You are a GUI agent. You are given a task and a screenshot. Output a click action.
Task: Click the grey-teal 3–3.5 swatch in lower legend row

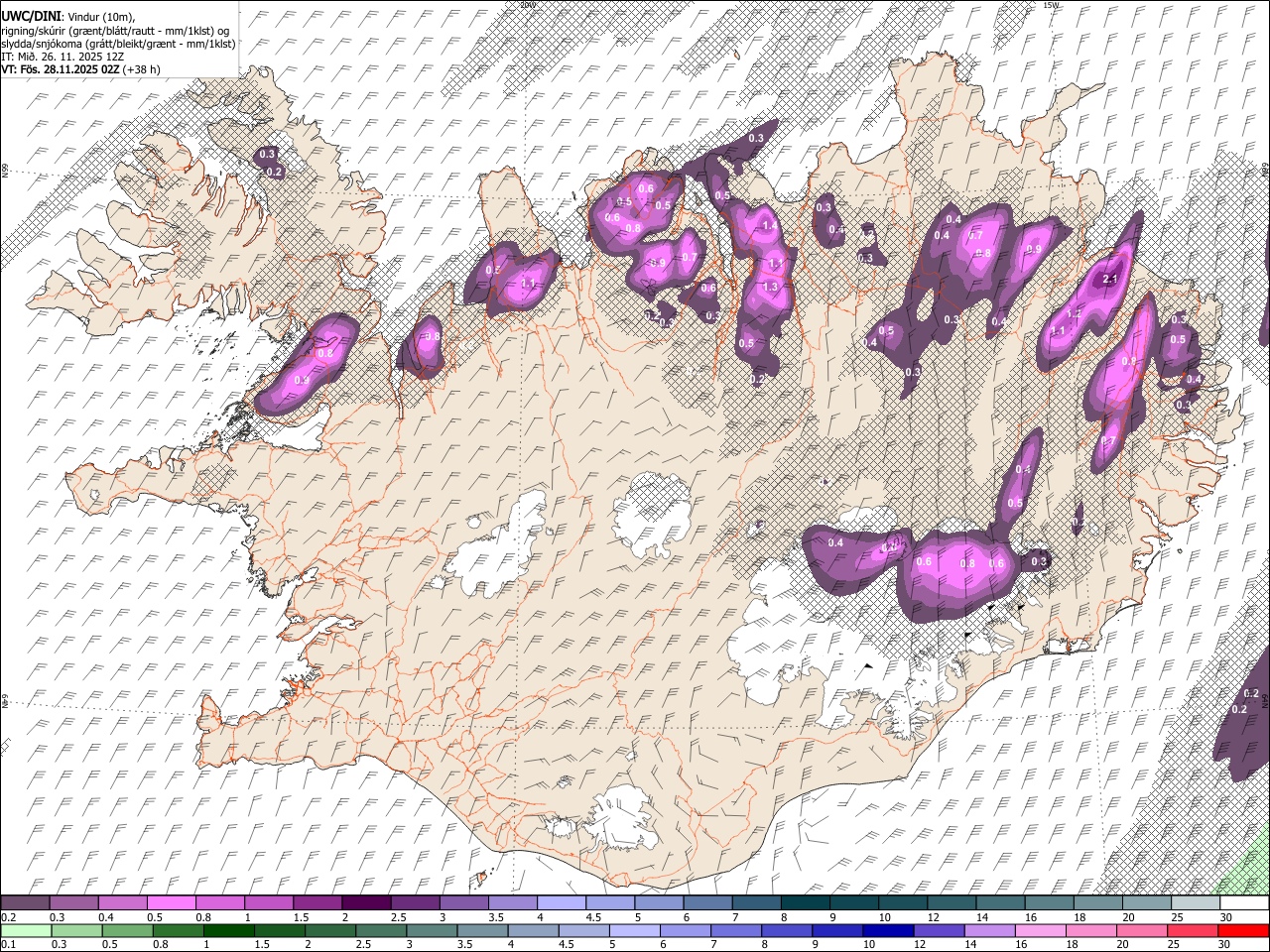point(432,930)
